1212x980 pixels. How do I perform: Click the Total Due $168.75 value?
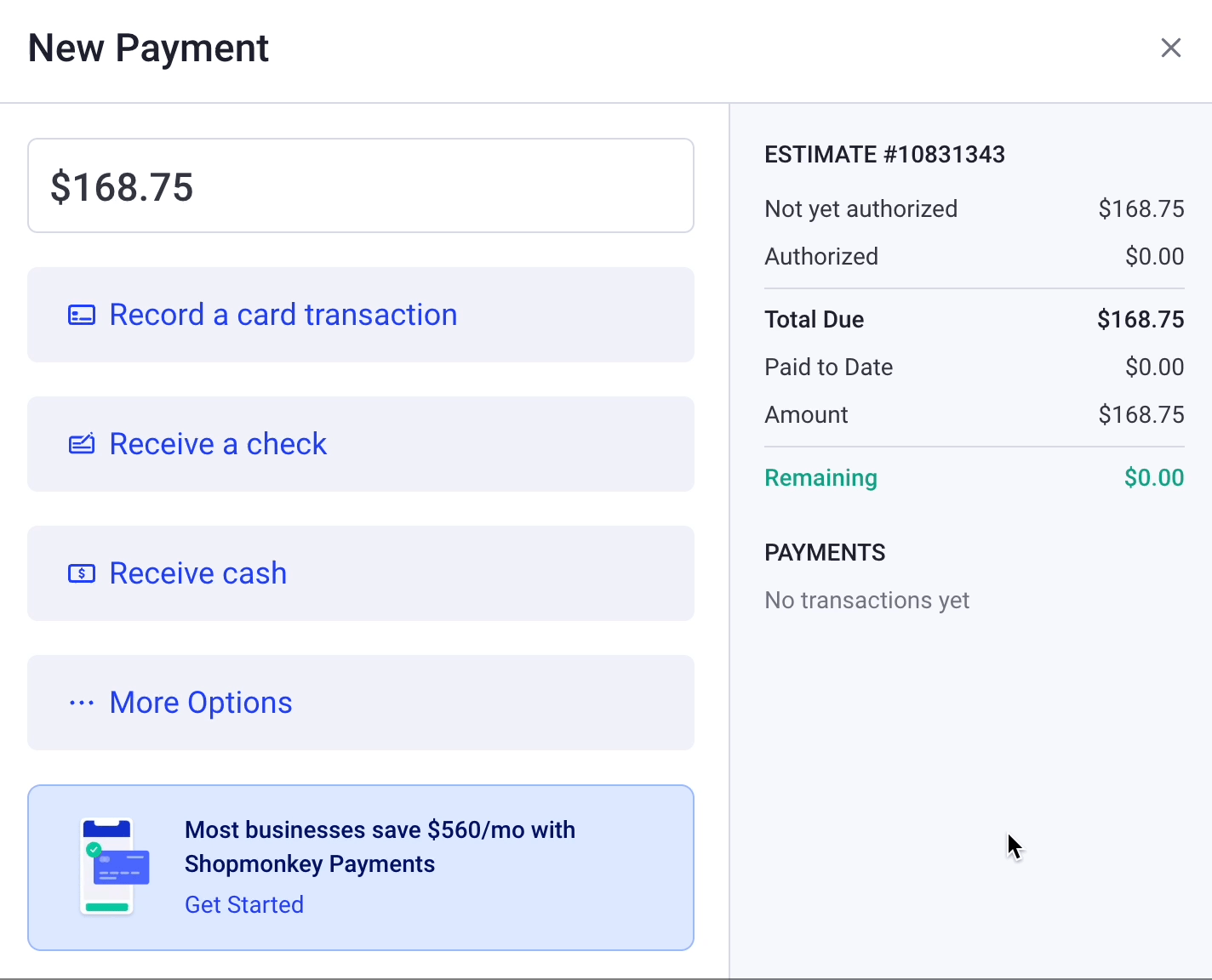[1141, 319]
